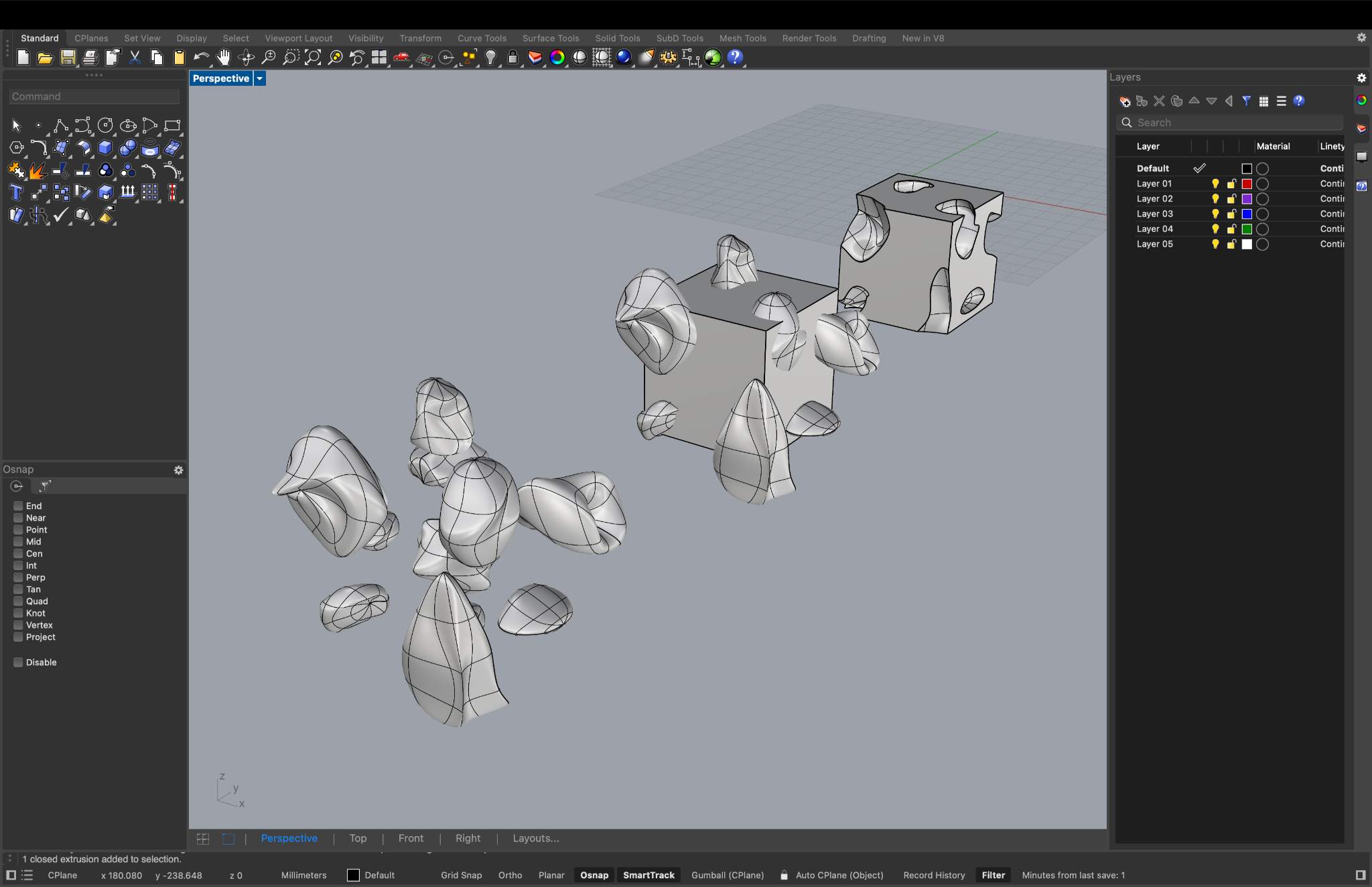The height and width of the screenshot is (887, 1372).
Task: Click the new layer icon
Action: pos(1124,101)
